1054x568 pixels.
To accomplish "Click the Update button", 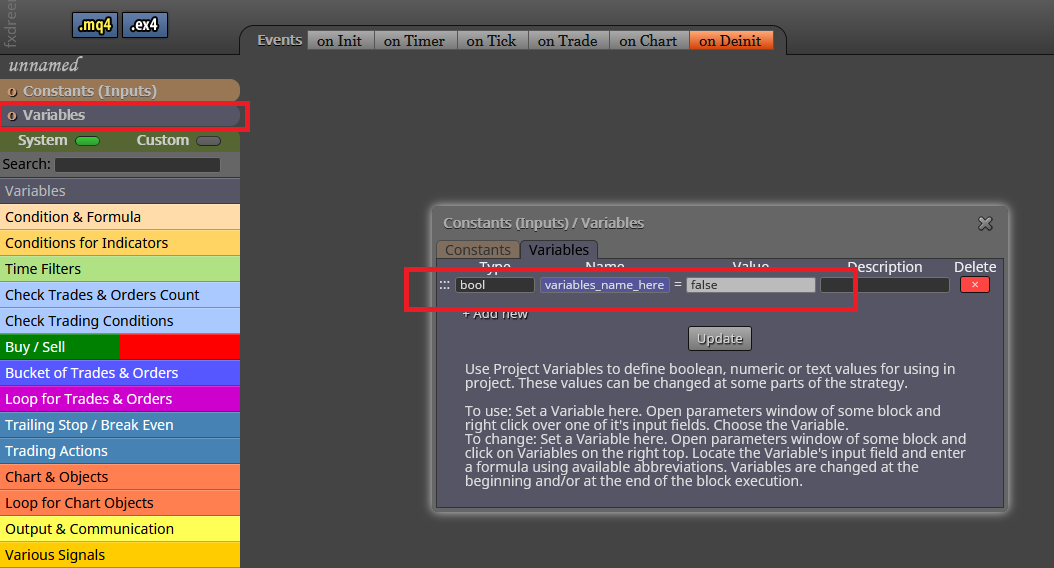I will tap(719, 338).
